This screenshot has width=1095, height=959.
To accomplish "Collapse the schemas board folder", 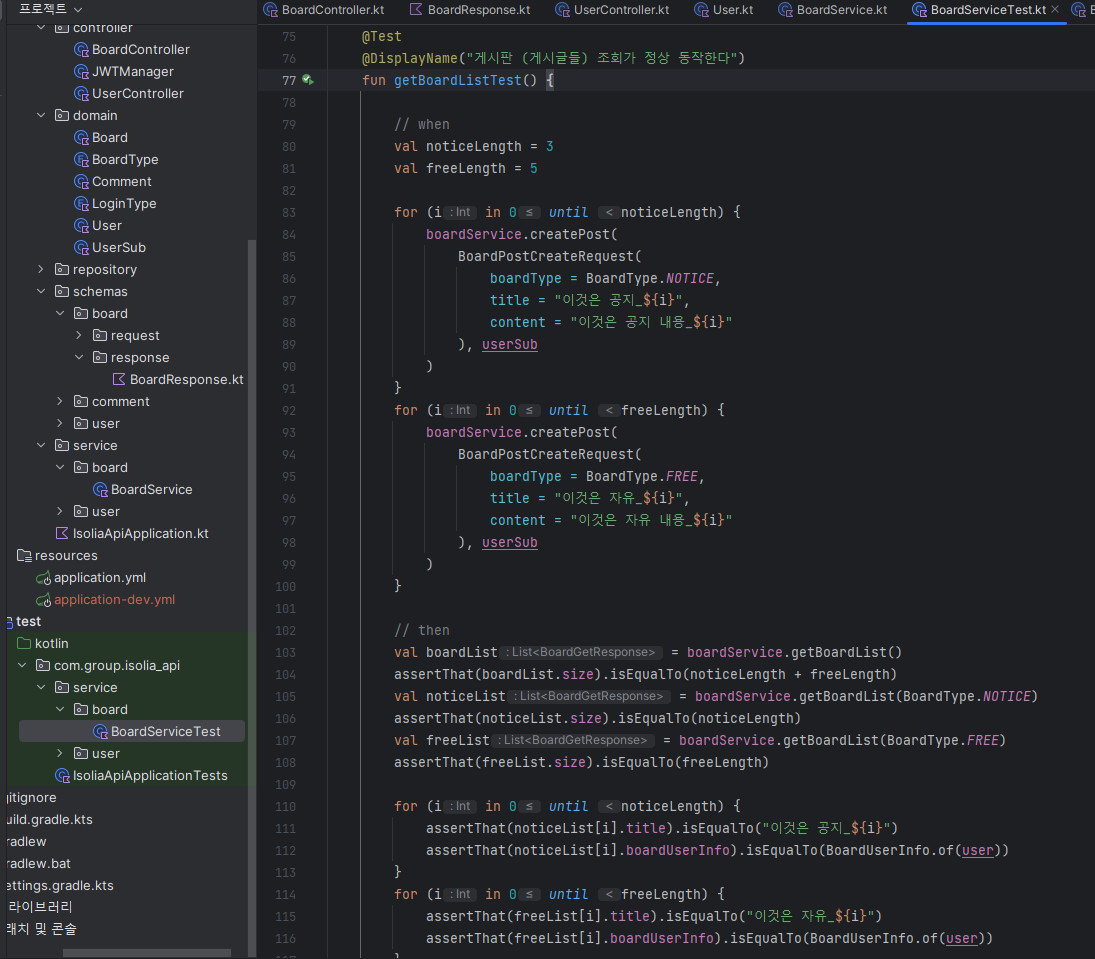I will pos(60,313).
